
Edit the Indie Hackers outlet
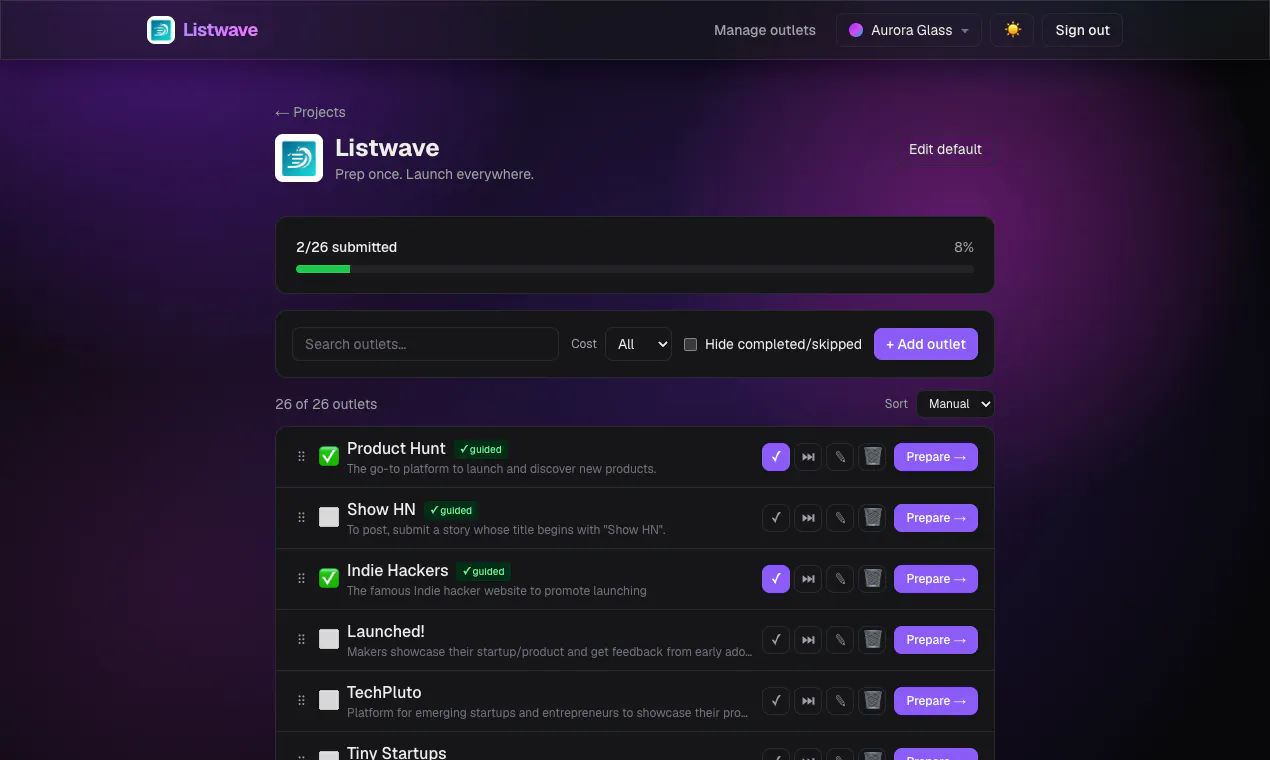tap(840, 579)
